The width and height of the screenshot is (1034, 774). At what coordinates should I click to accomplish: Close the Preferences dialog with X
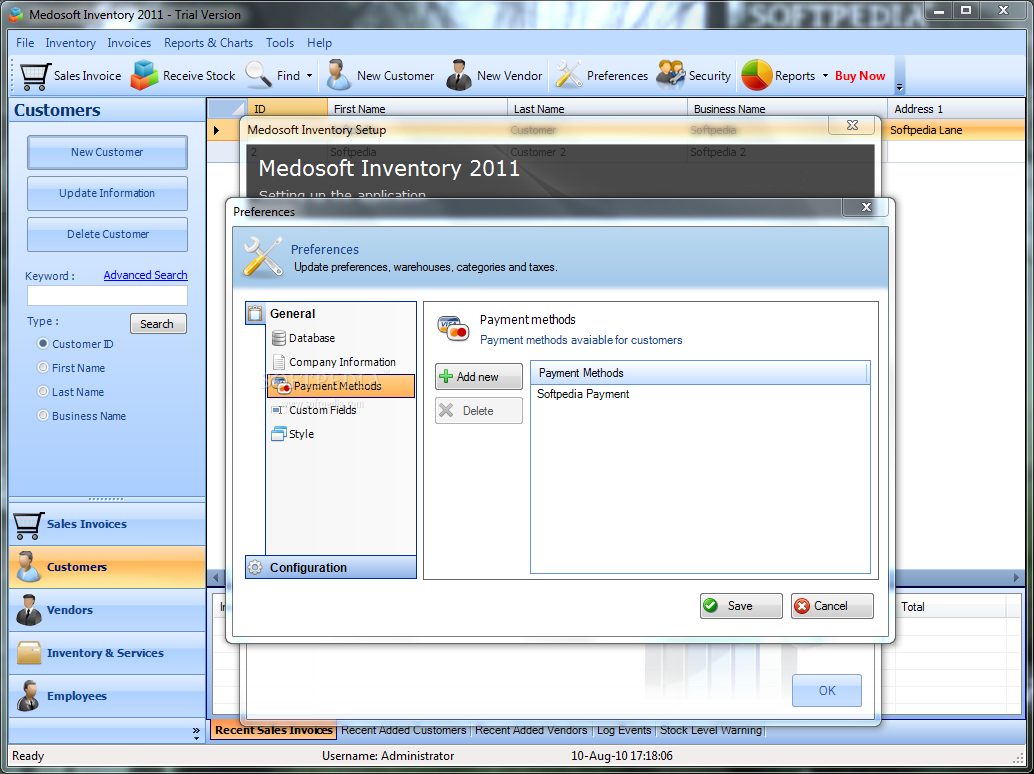click(x=866, y=207)
